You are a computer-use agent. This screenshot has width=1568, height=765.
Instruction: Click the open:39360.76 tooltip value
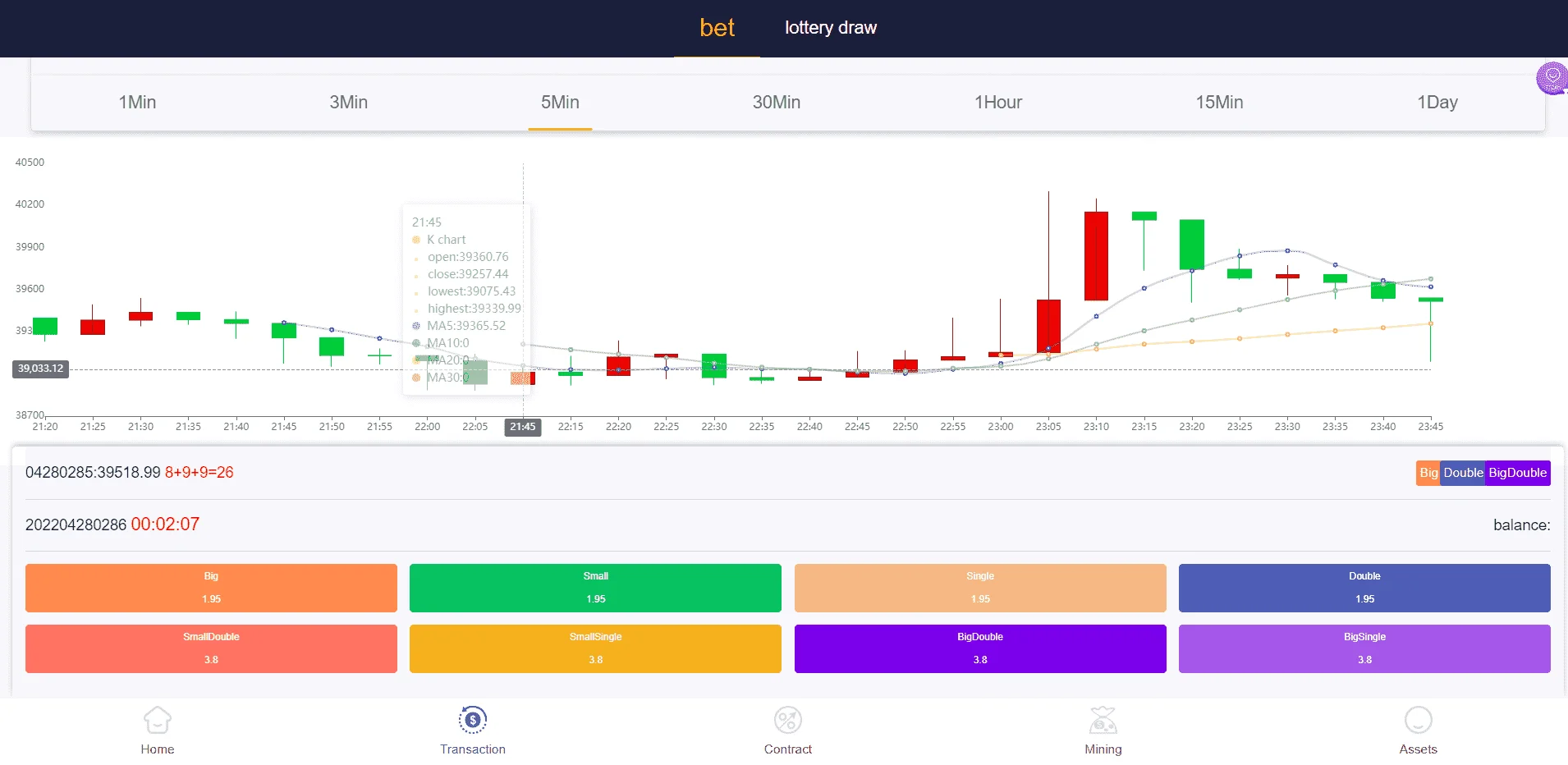tap(468, 257)
